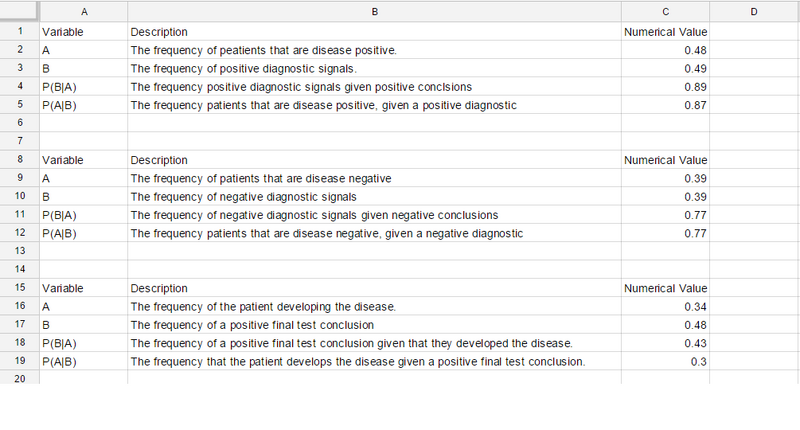Viewport: 800px width, 430px height.
Task: Select the column A header
Action: pos(83,11)
